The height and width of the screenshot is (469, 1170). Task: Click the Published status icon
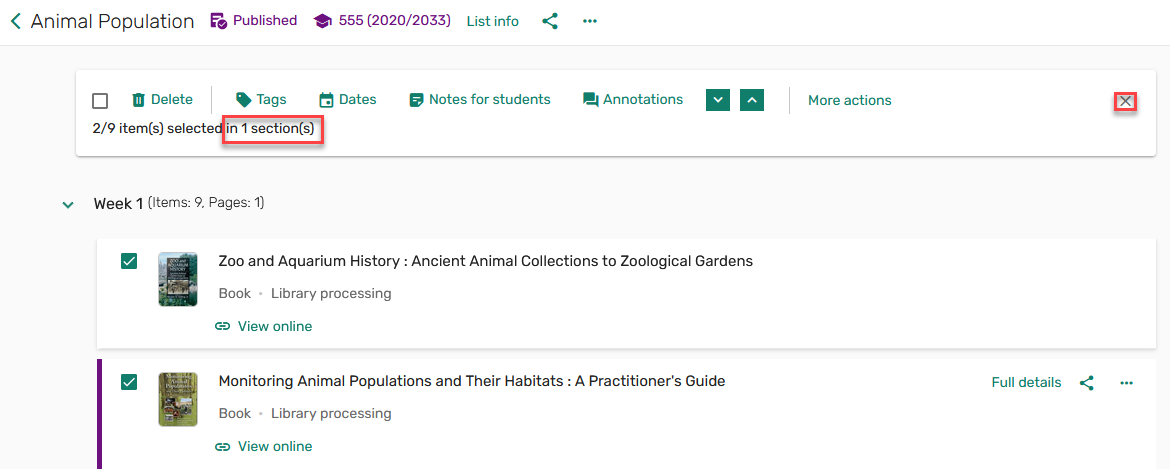218,21
